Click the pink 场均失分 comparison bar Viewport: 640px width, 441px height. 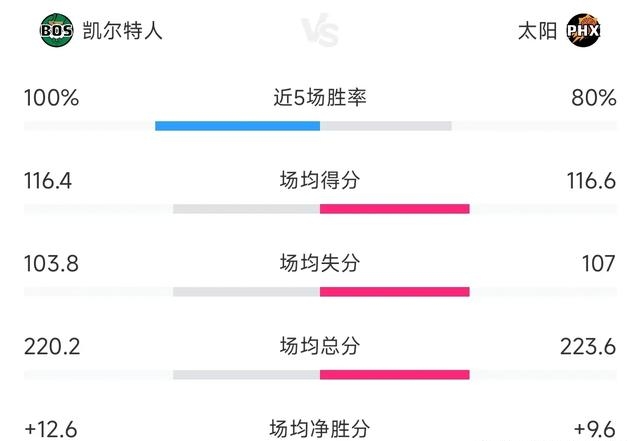tap(395, 291)
